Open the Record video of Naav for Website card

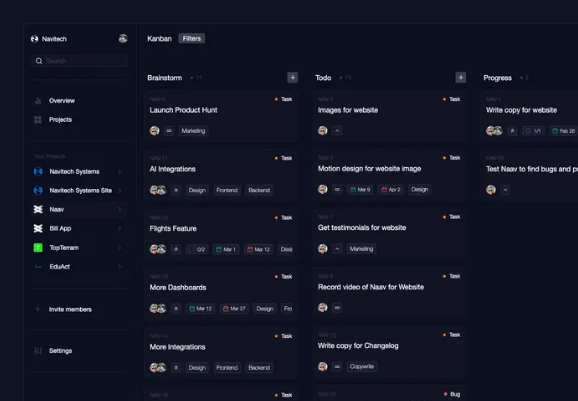pos(389,293)
